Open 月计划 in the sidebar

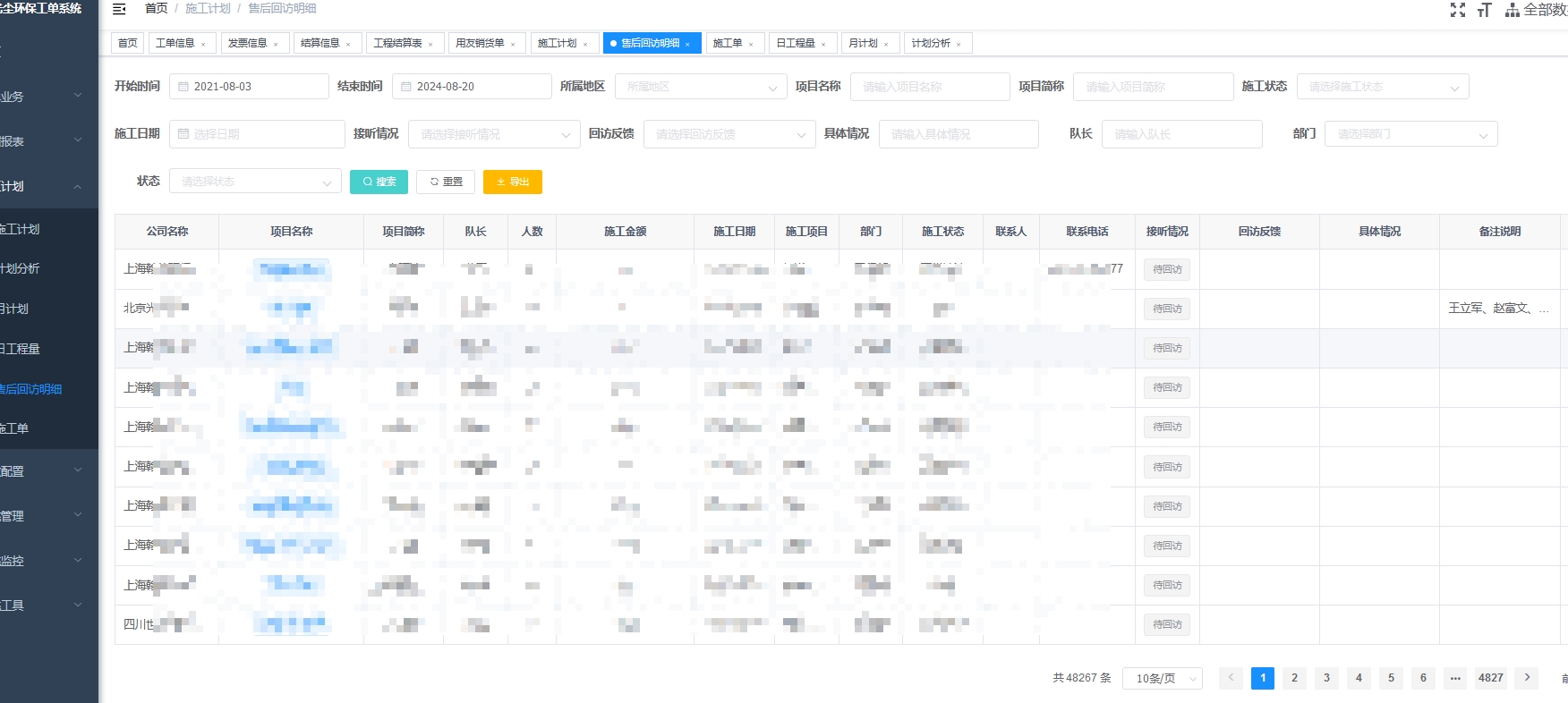click(49, 309)
